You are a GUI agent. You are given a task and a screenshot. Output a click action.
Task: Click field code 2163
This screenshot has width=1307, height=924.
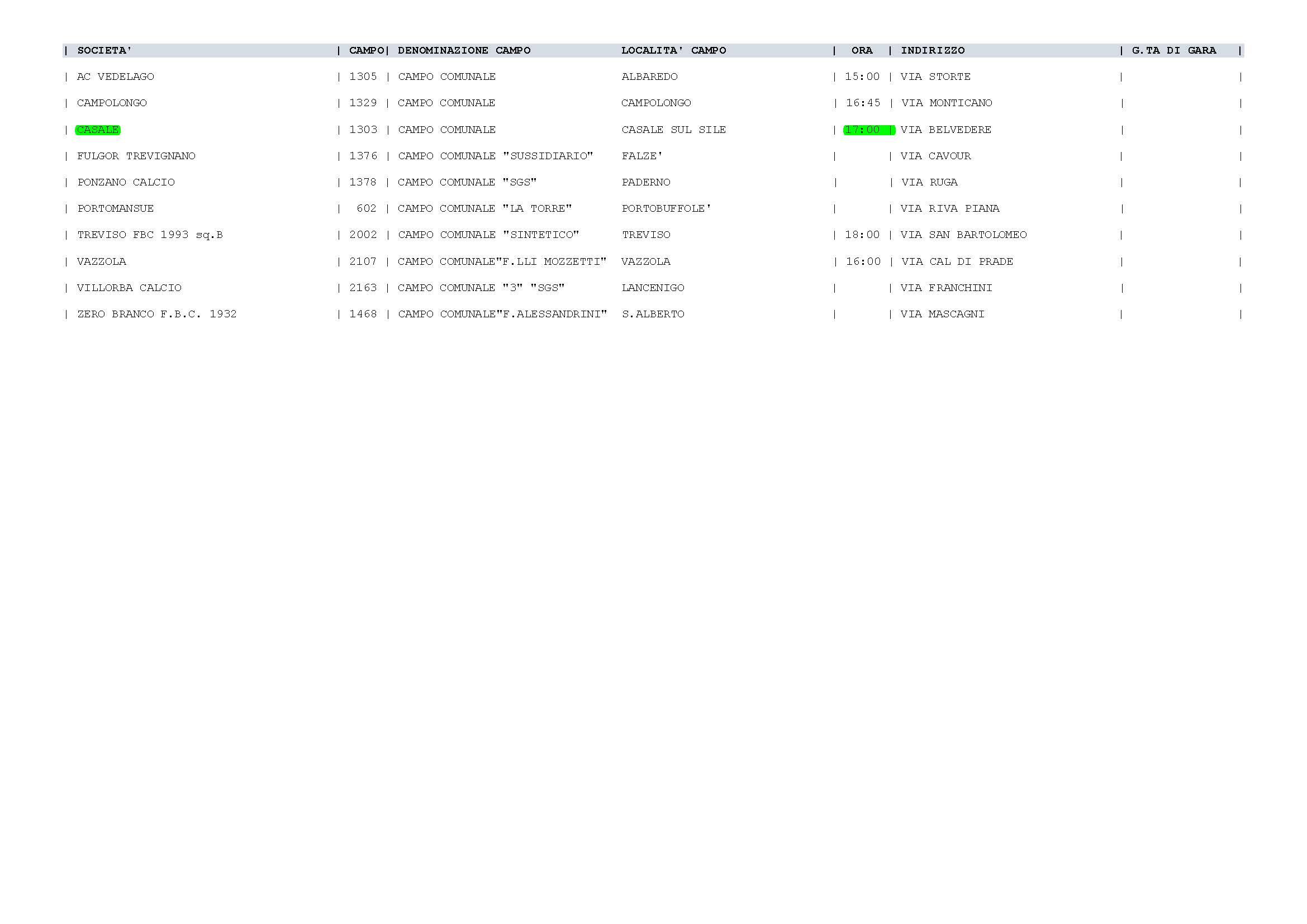tap(363, 288)
